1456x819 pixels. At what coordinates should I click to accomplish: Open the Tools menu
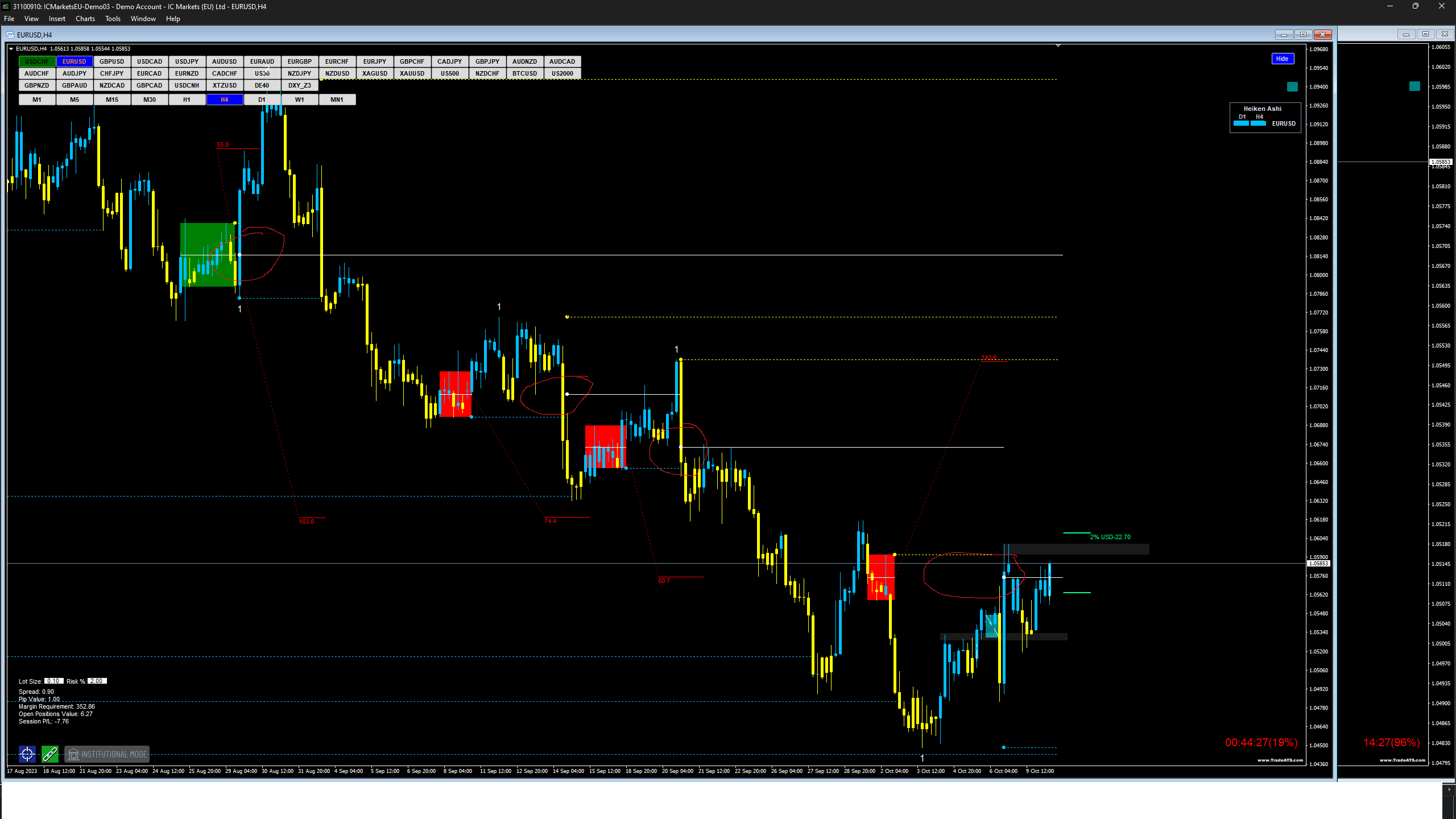[x=113, y=19]
